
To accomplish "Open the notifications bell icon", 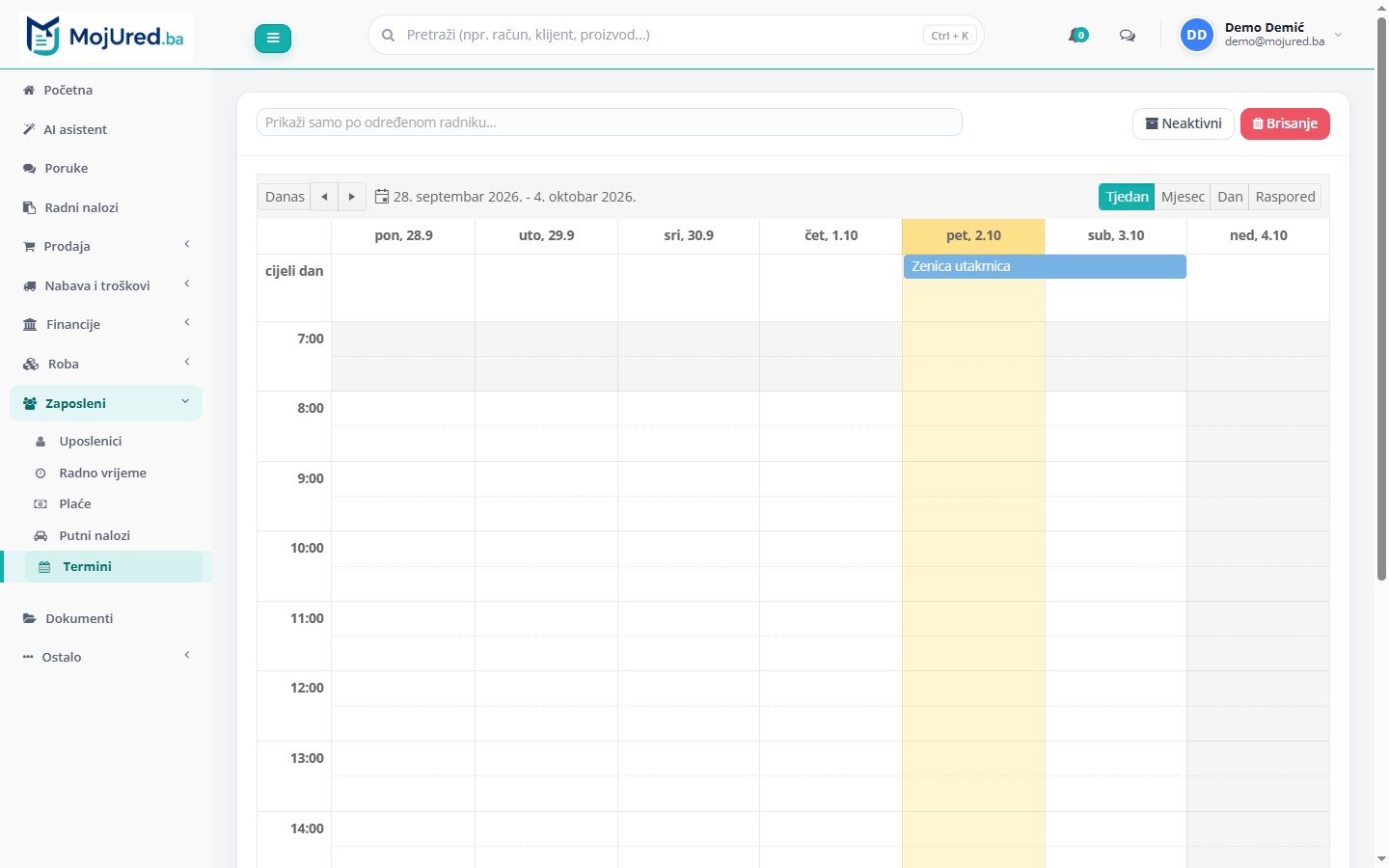I will click(x=1077, y=36).
